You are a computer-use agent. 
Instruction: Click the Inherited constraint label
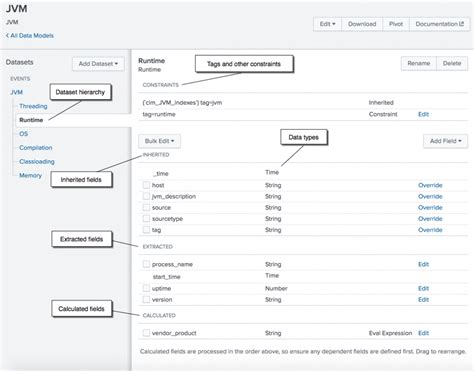click(381, 103)
